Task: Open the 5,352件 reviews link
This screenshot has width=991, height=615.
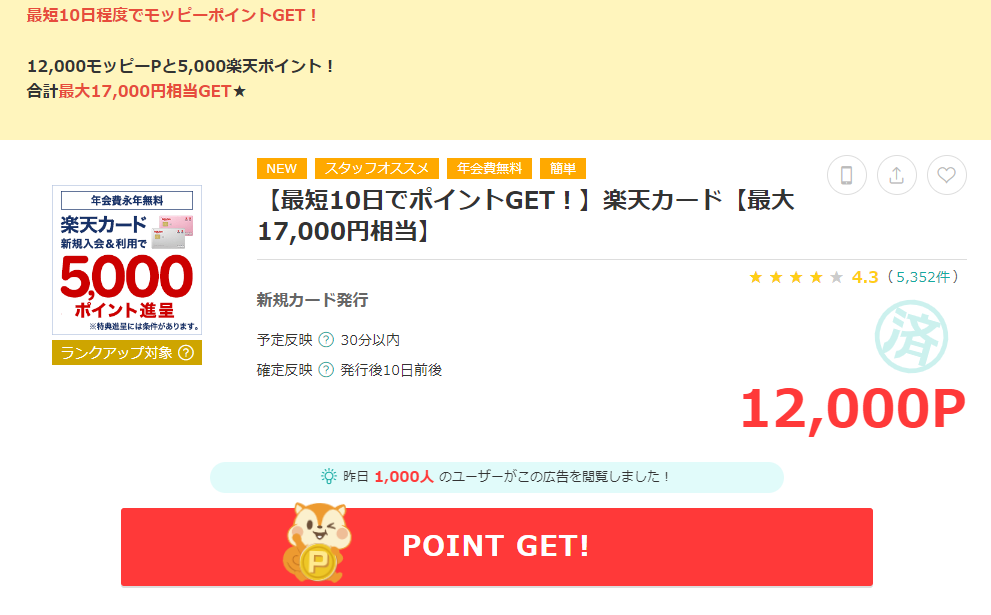Action: pyautogui.click(x=923, y=277)
